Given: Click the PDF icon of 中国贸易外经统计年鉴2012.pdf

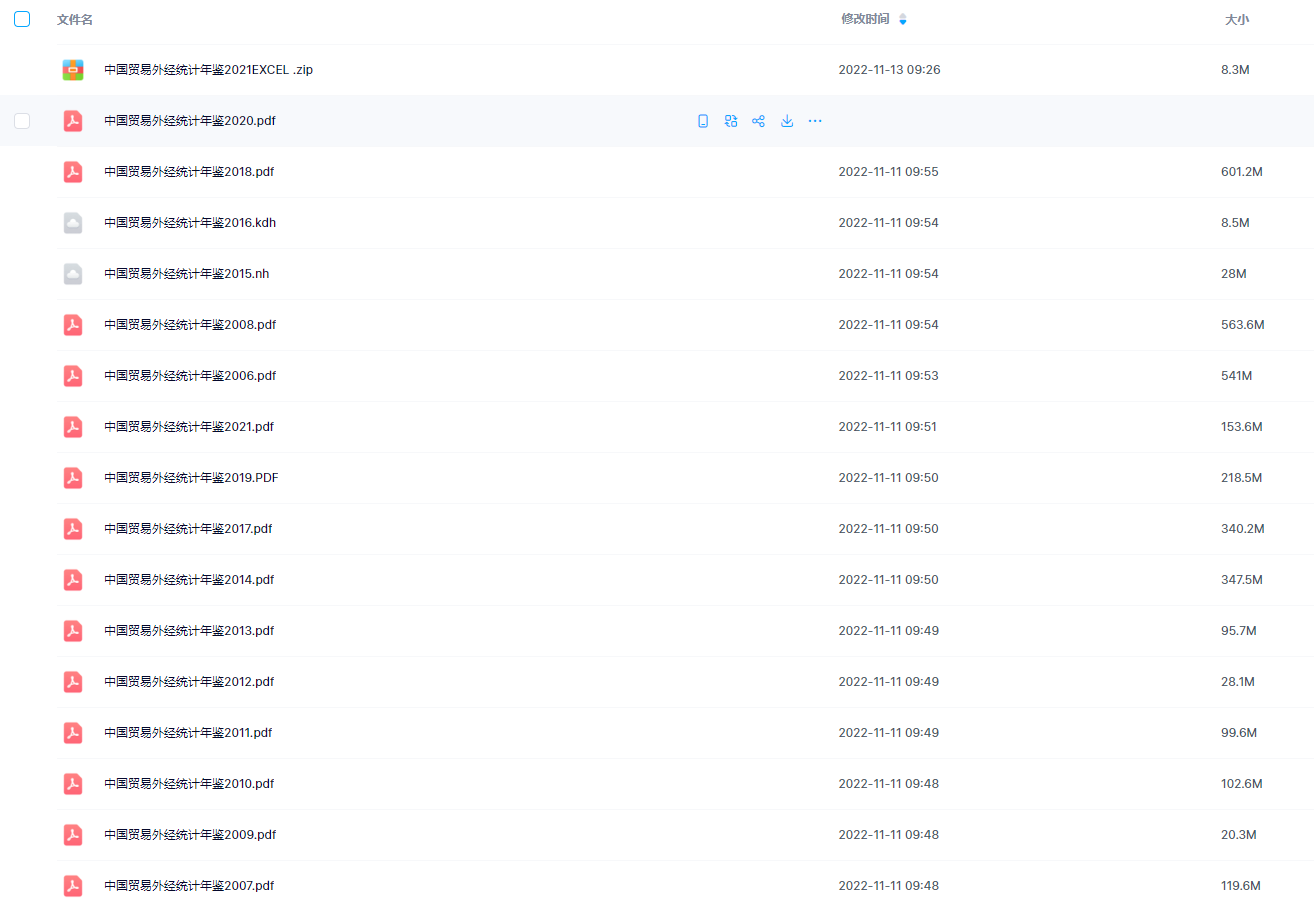Looking at the screenshot, I should click(x=73, y=682).
